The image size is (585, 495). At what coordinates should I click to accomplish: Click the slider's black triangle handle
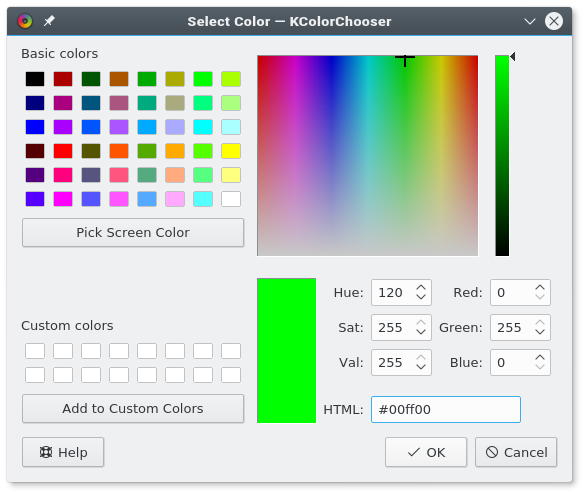point(513,57)
